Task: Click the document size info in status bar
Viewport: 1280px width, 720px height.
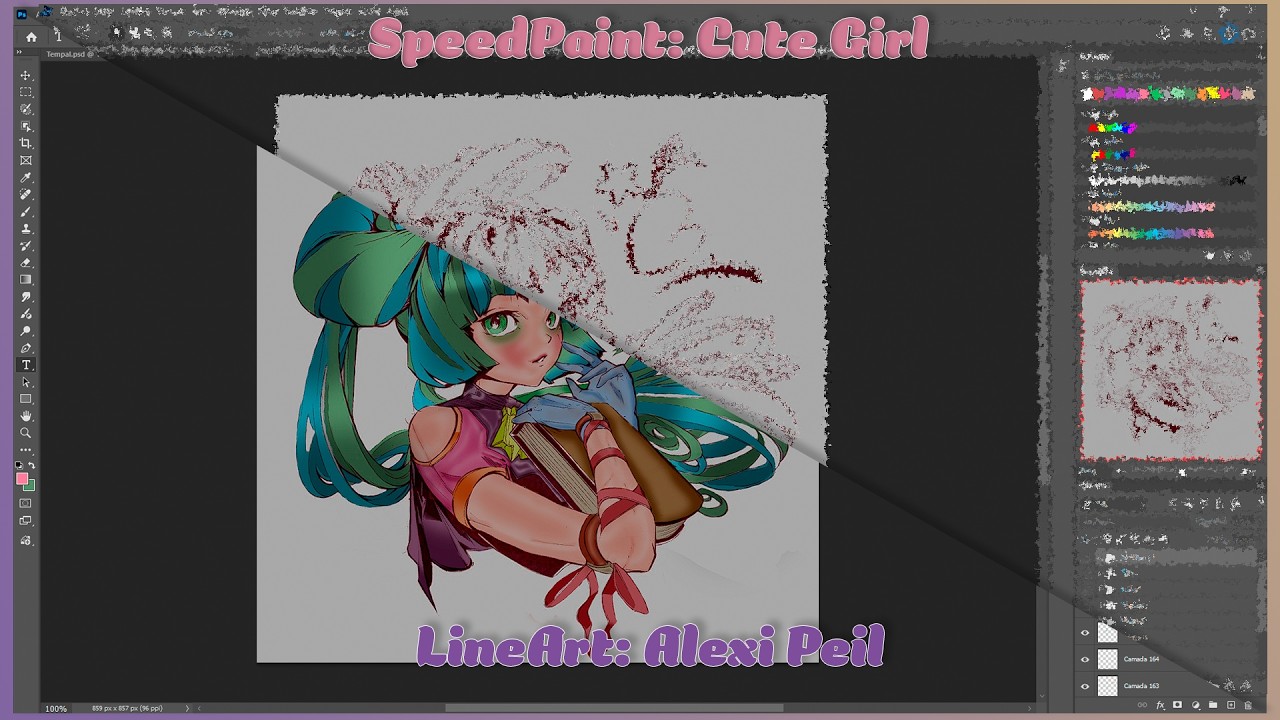Action: 127,709
